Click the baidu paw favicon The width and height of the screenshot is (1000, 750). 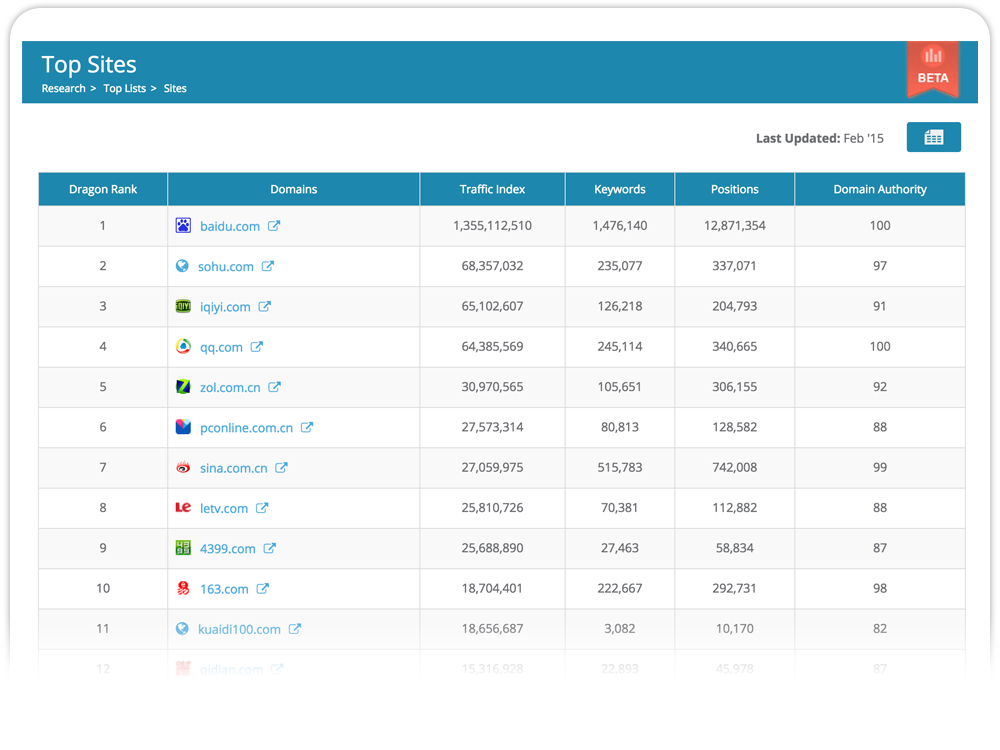(183, 226)
